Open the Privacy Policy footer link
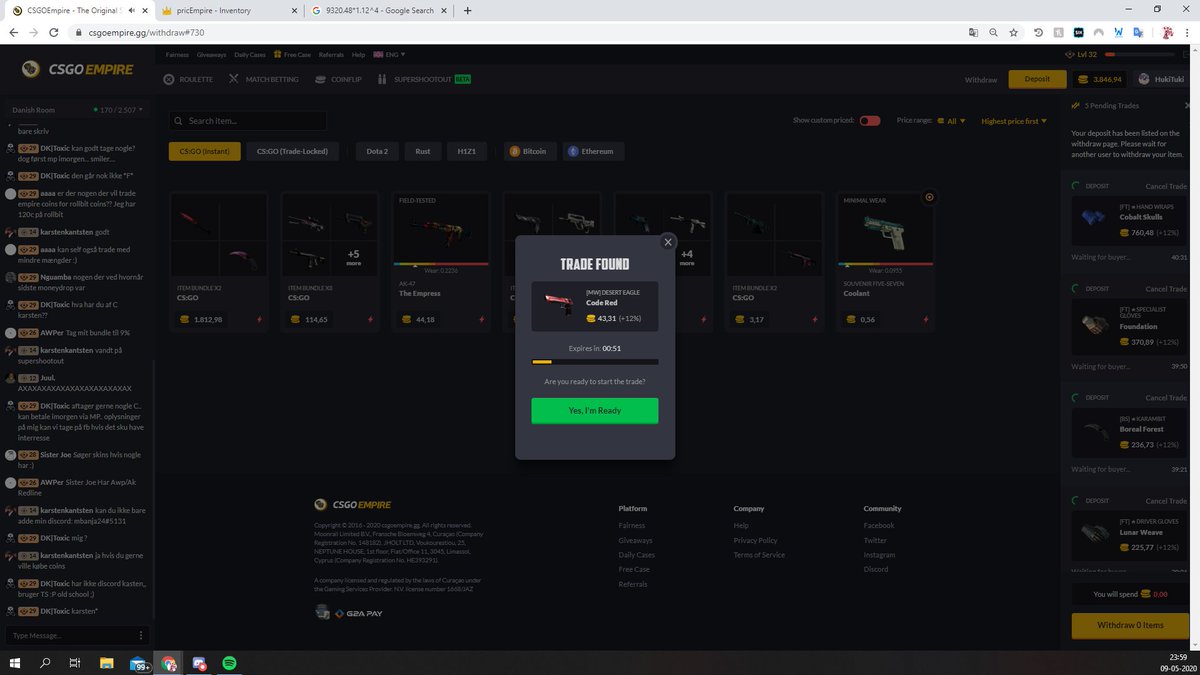 coord(755,540)
